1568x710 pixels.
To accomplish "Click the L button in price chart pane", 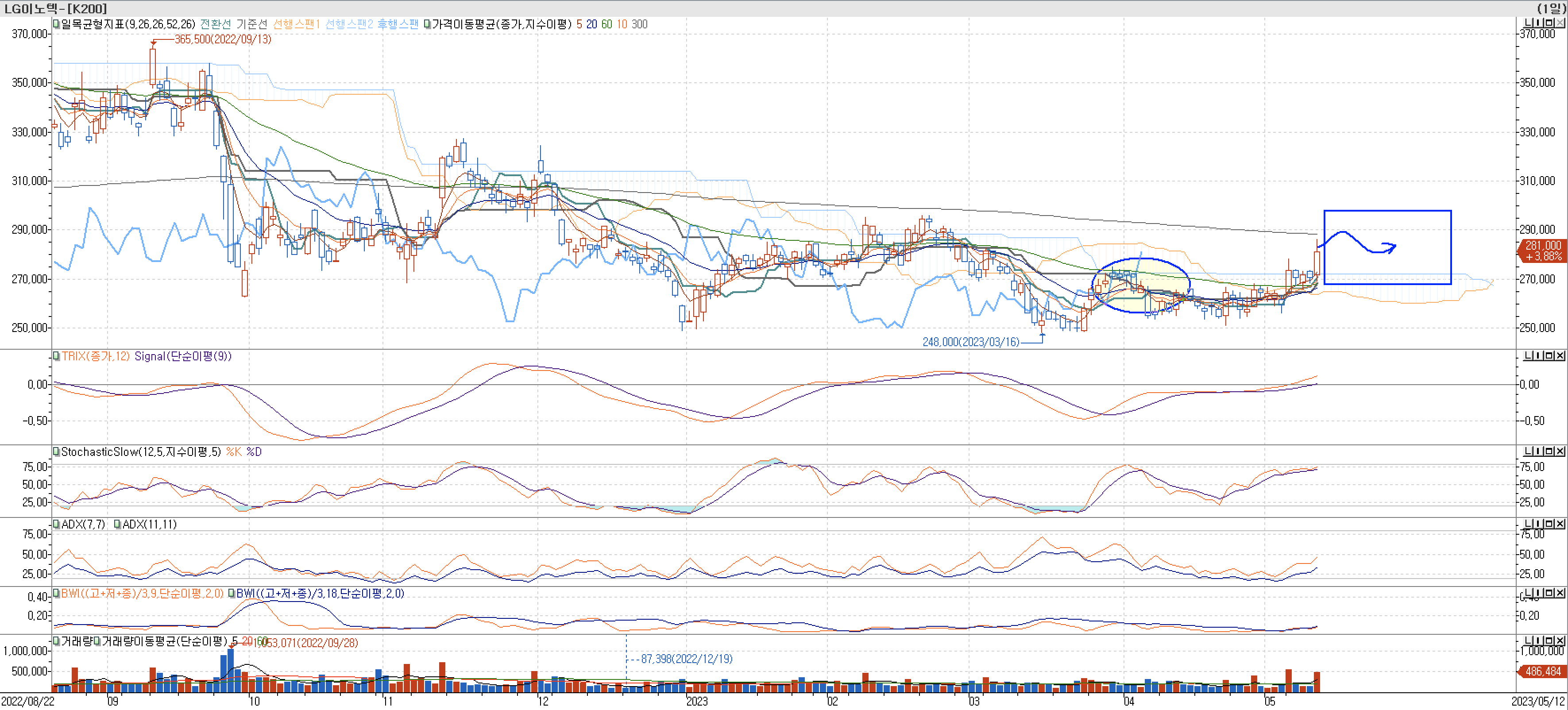I will click(1529, 23).
